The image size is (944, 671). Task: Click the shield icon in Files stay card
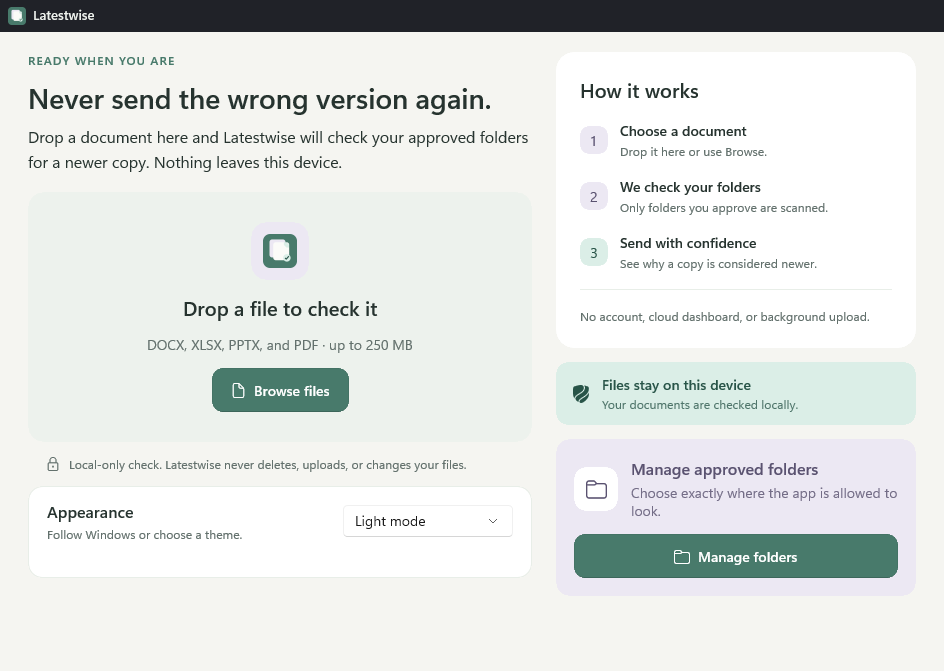click(x=581, y=394)
